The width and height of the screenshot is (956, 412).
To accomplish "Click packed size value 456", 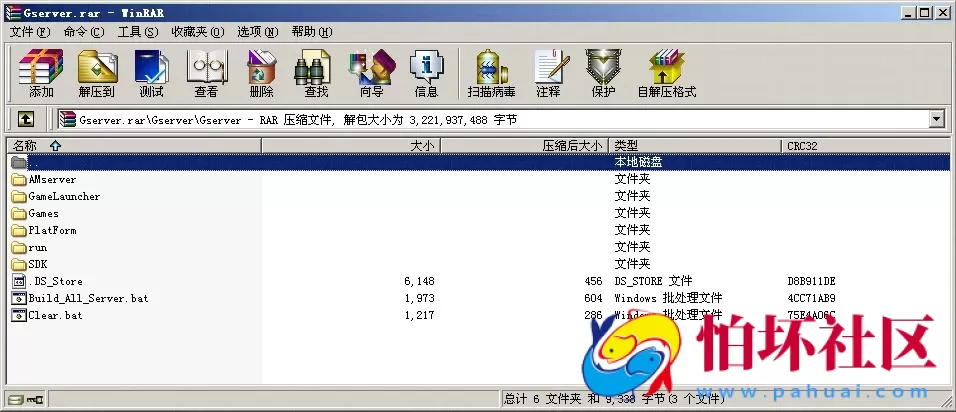I will pos(593,281).
